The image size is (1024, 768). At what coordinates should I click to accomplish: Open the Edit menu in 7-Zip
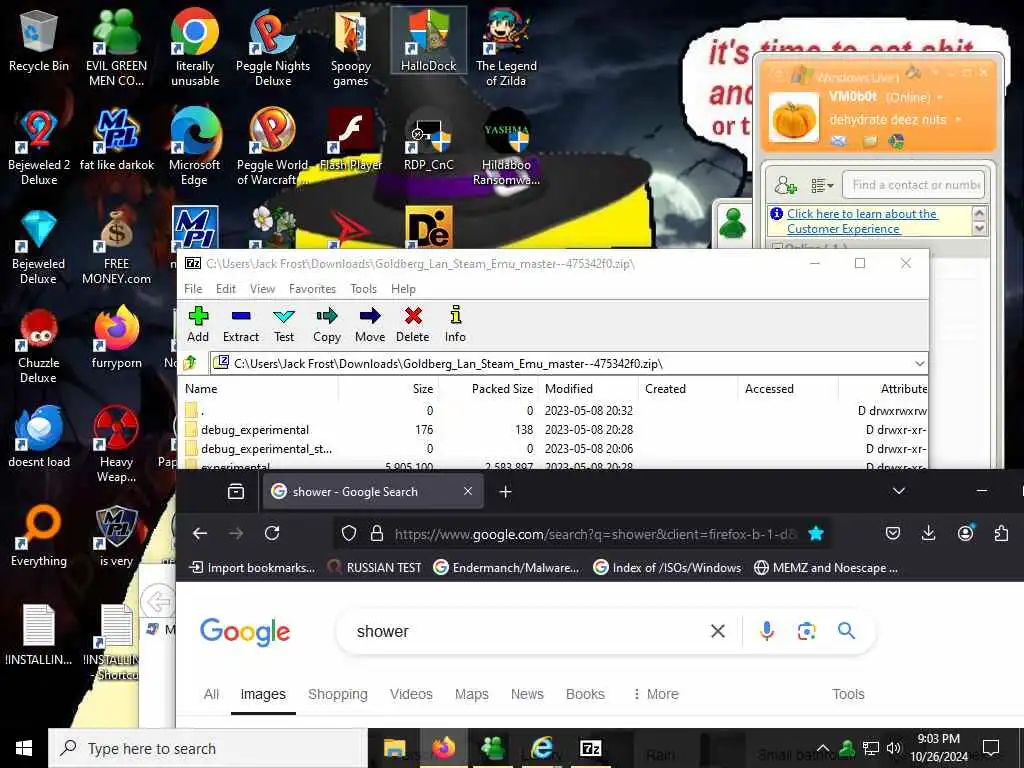[226, 289]
